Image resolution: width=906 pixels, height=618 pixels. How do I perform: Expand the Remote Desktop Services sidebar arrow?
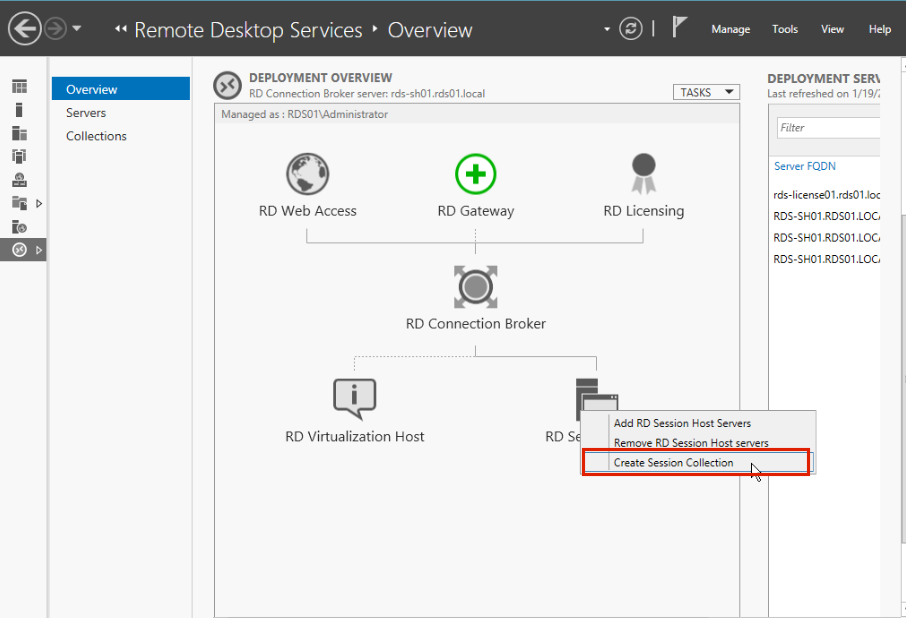point(39,250)
